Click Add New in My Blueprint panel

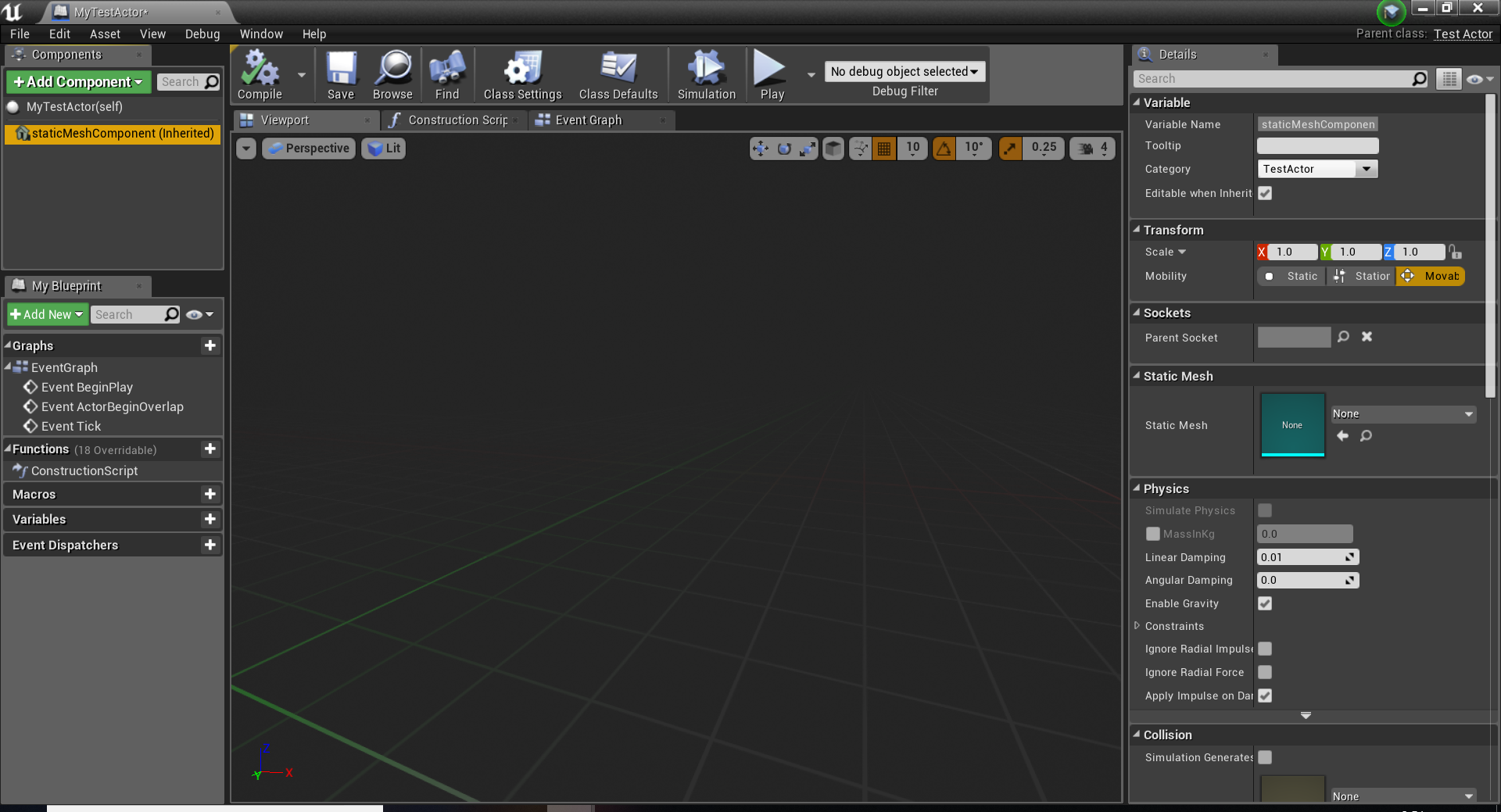click(47, 314)
